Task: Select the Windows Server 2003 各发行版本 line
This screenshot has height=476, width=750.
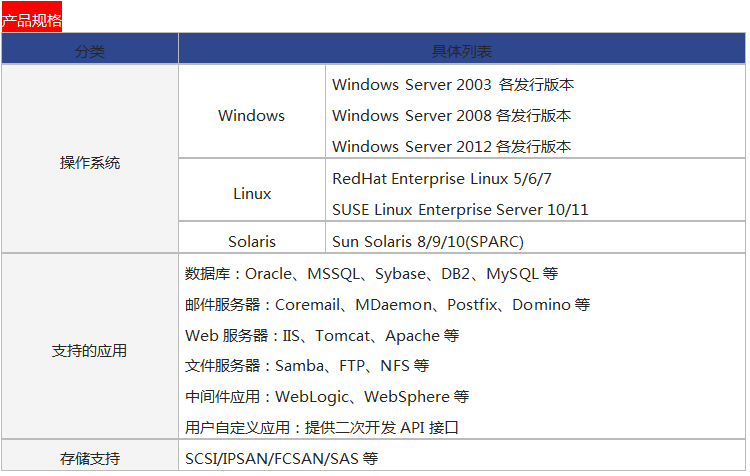Action: [452, 85]
